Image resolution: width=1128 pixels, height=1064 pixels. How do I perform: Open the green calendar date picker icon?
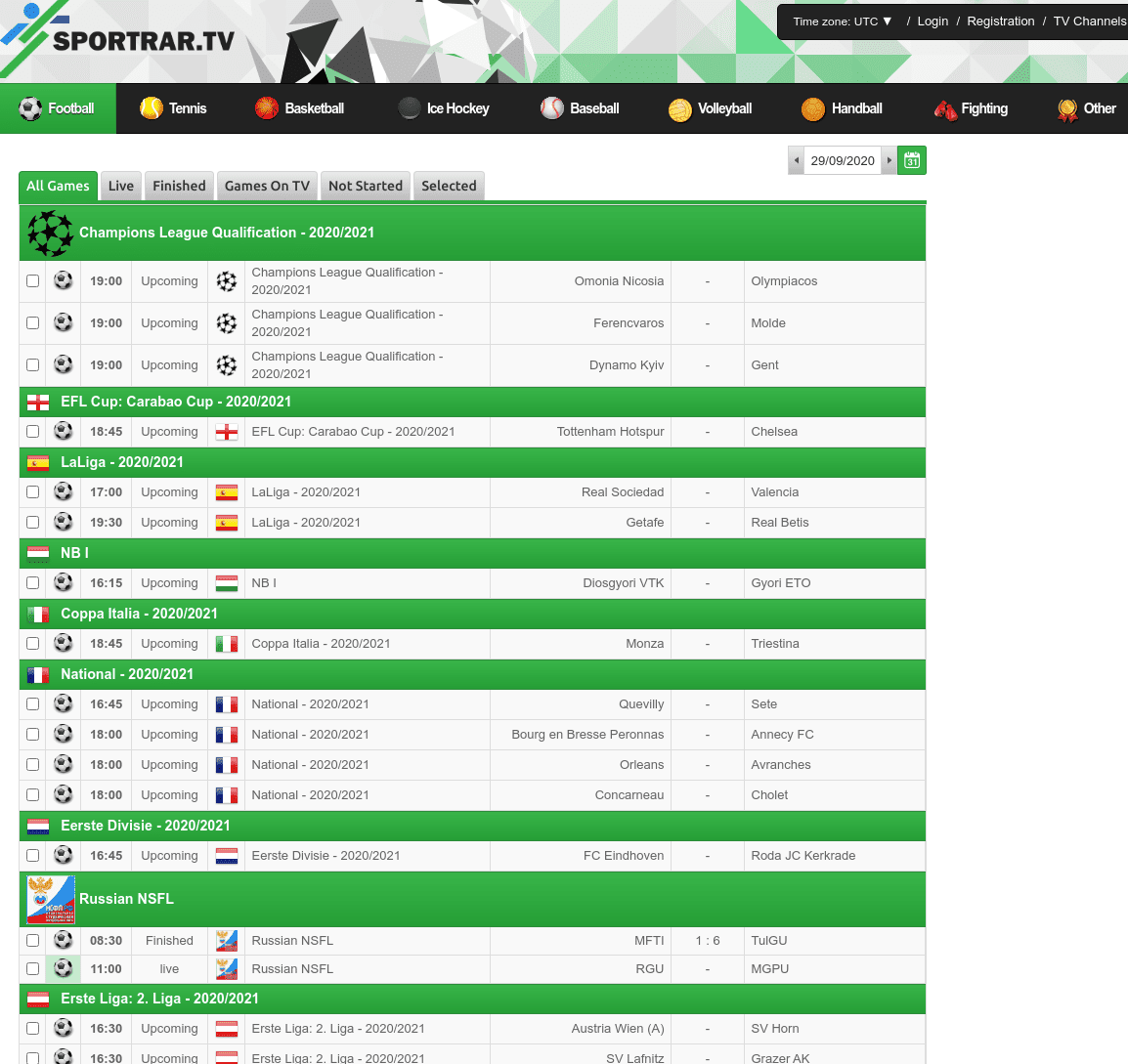(x=911, y=160)
